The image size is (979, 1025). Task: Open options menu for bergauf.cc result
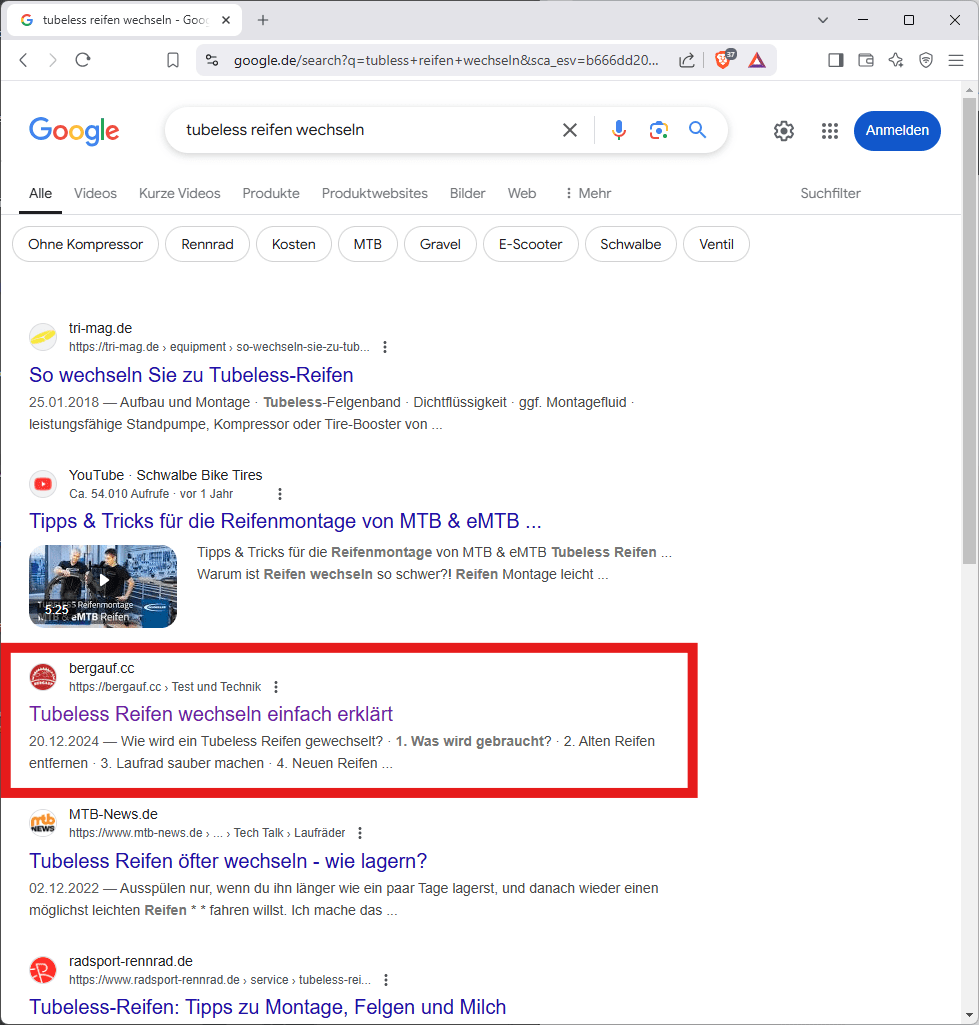click(x=276, y=687)
